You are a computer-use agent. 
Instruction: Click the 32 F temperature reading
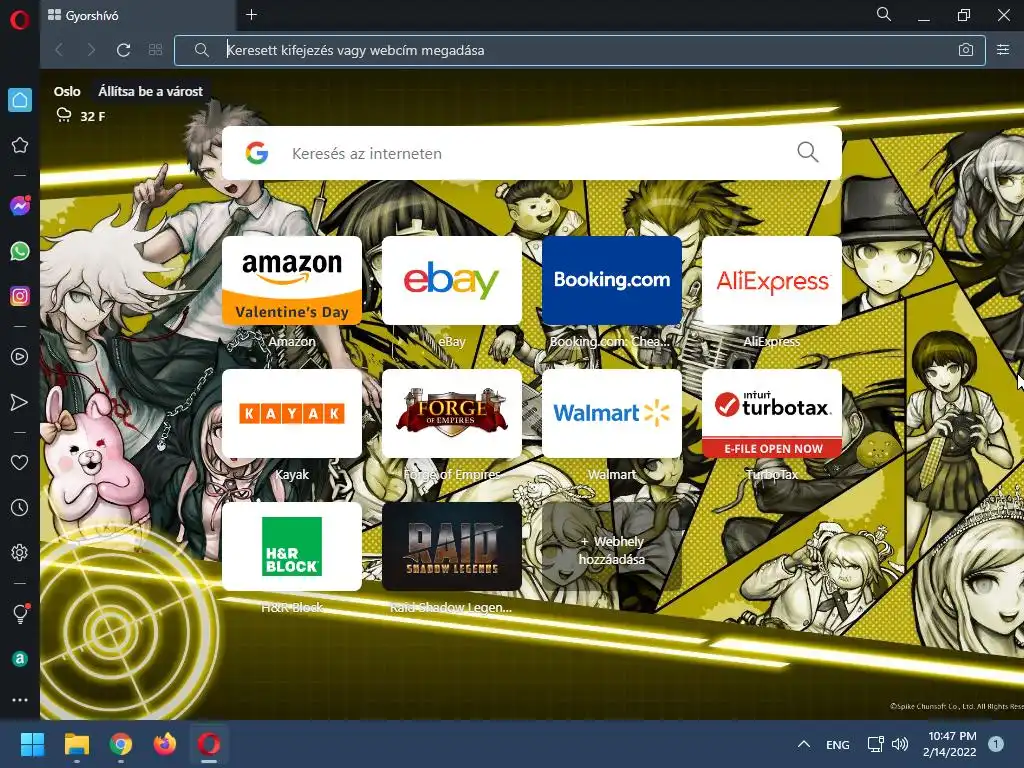pos(93,116)
